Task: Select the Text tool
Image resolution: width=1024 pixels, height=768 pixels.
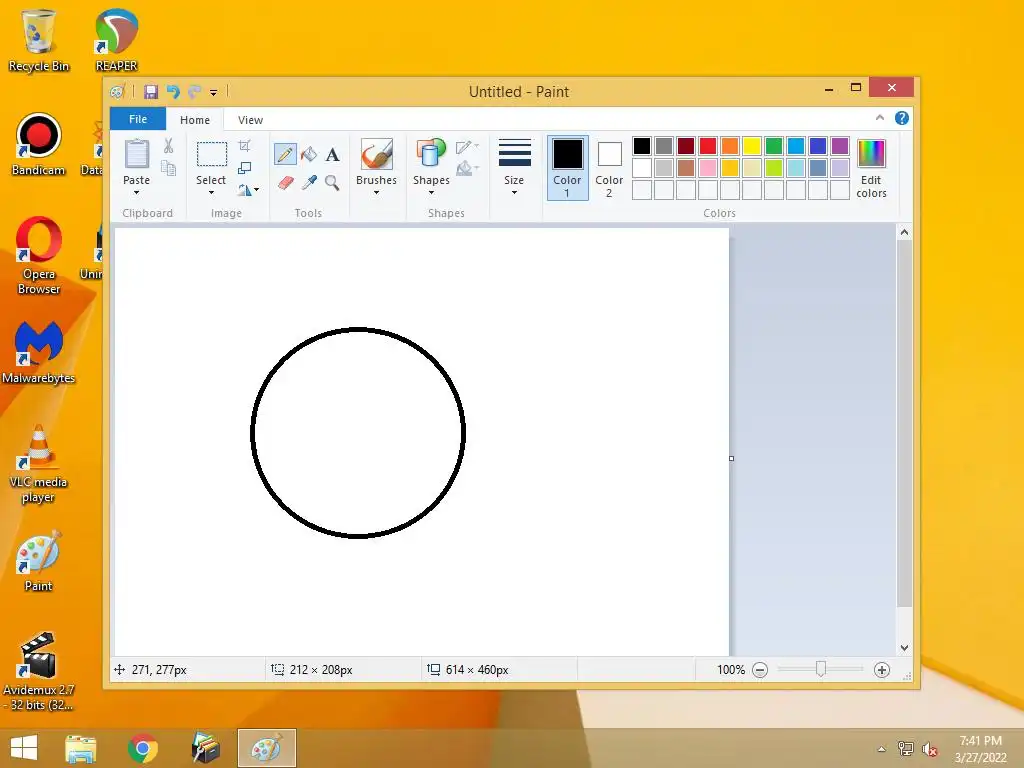Action: click(332, 155)
